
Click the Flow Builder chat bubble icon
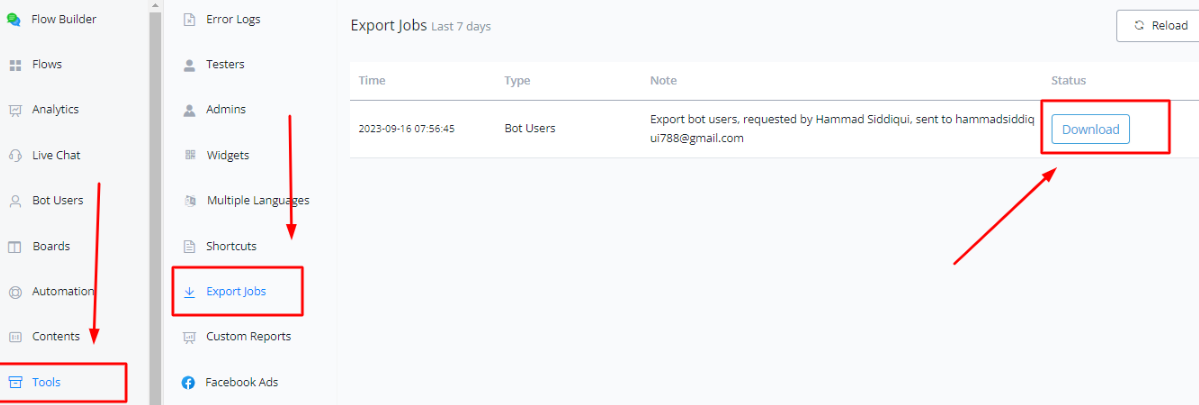tap(14, 19)
